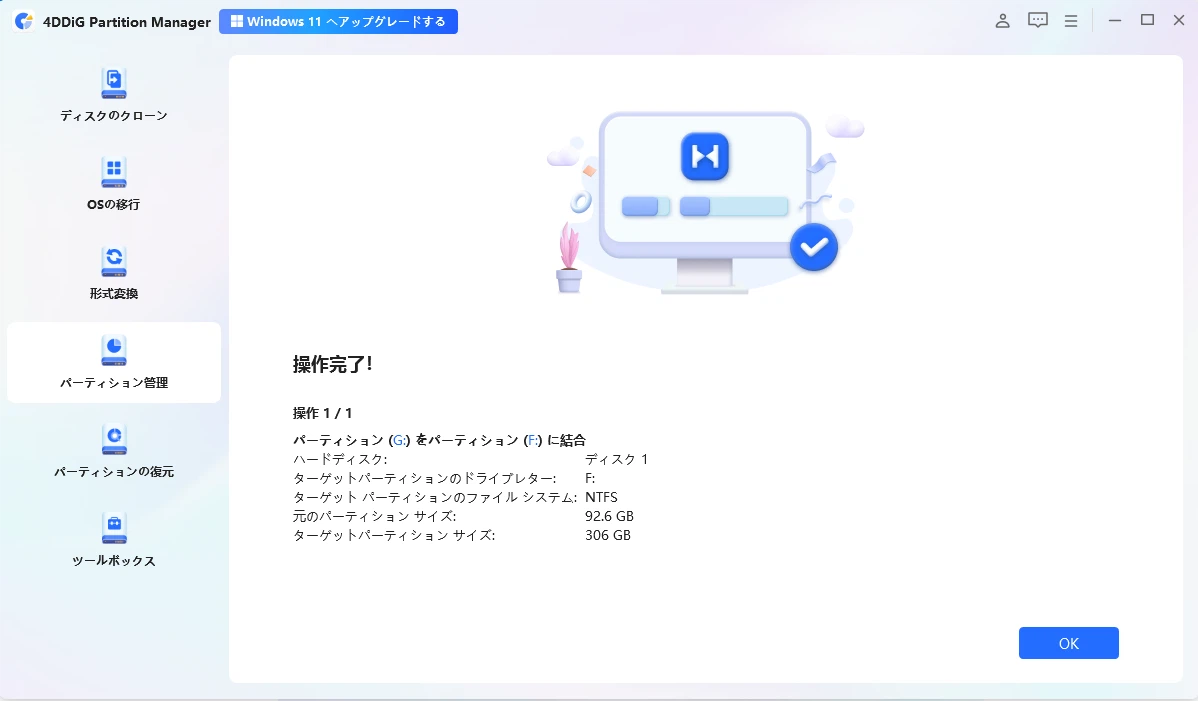The image size is (1198, 701).
Task: Confirm completion with the OK button
Action: pos(1068,643)
